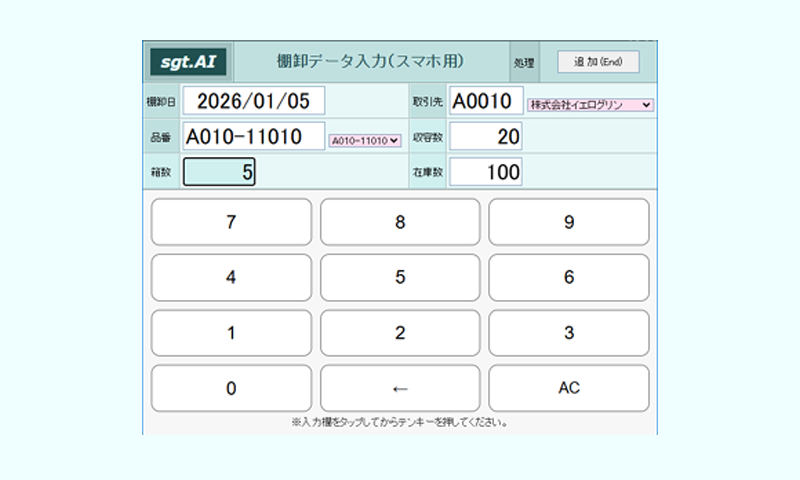
Task: Tap keypad number 1
Action: 231,333
